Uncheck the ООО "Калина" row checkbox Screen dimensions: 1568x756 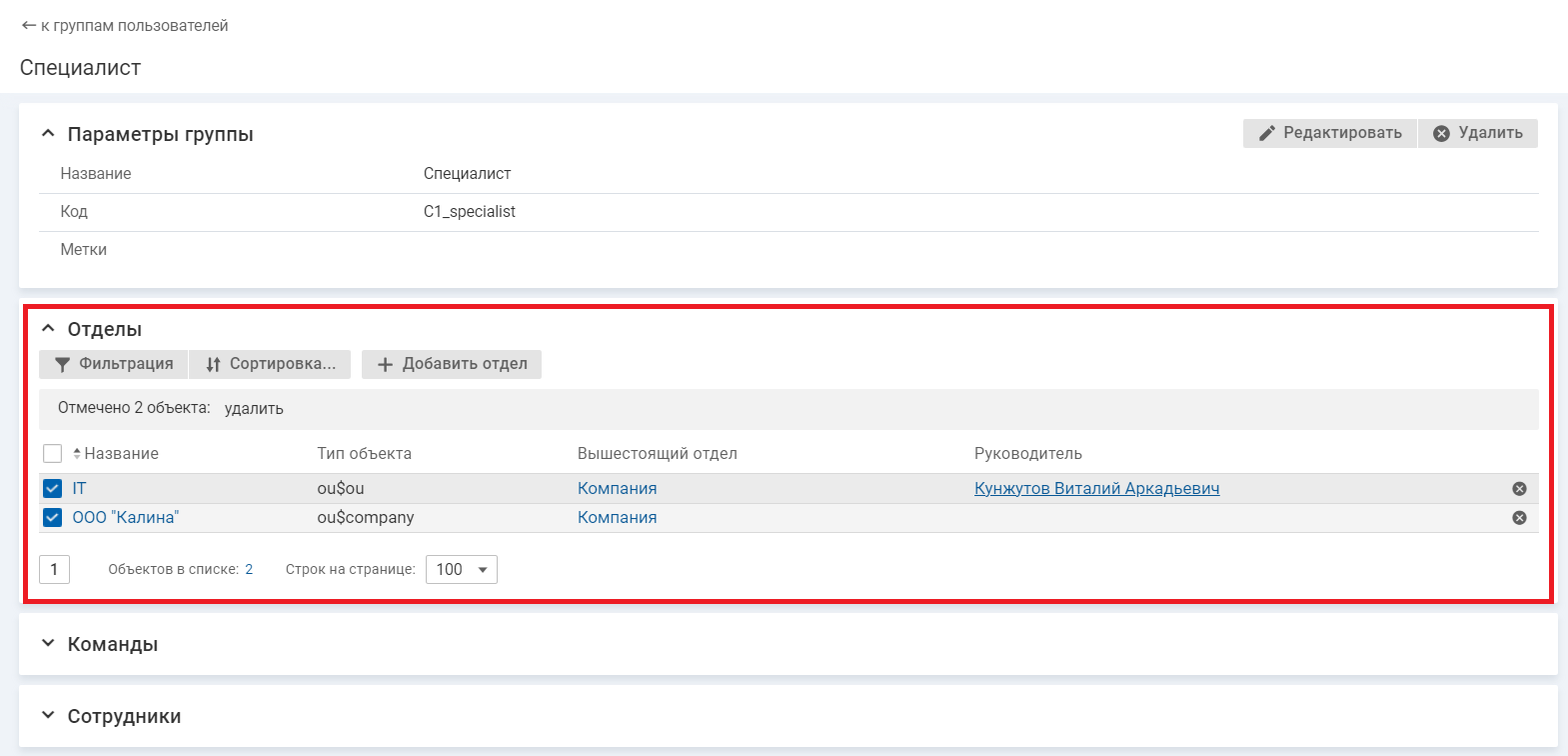pyautogui.click(x=53, y=518)
